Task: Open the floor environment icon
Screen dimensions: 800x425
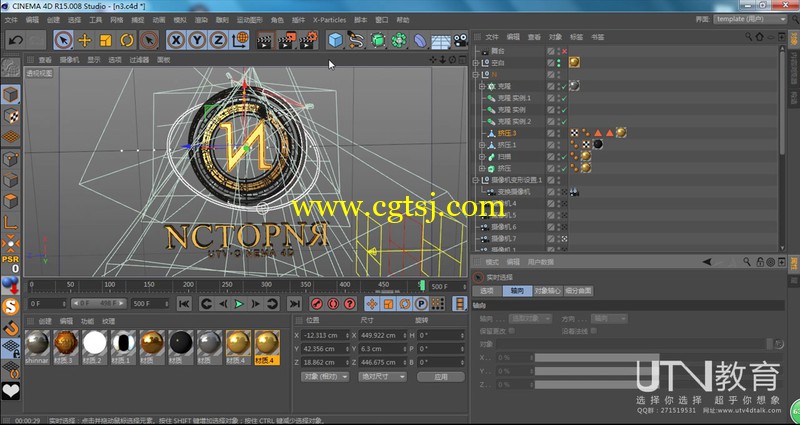Action: [440, 40]
